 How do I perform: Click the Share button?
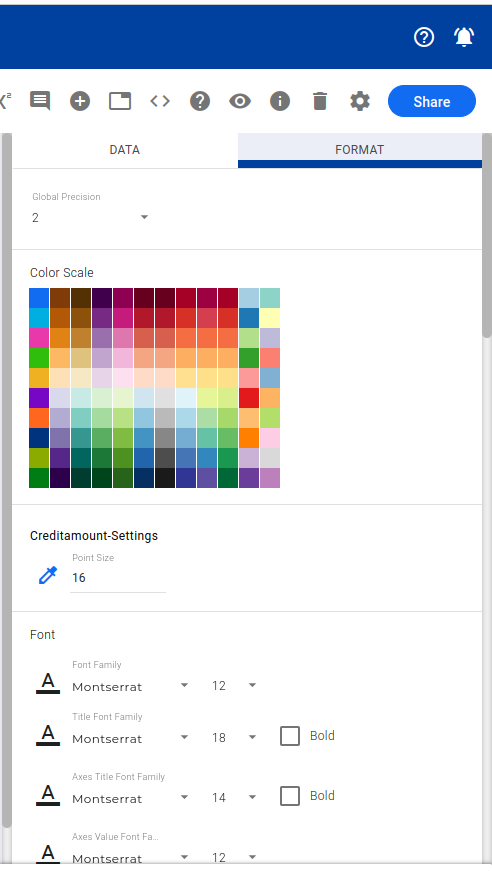[431, 101]
